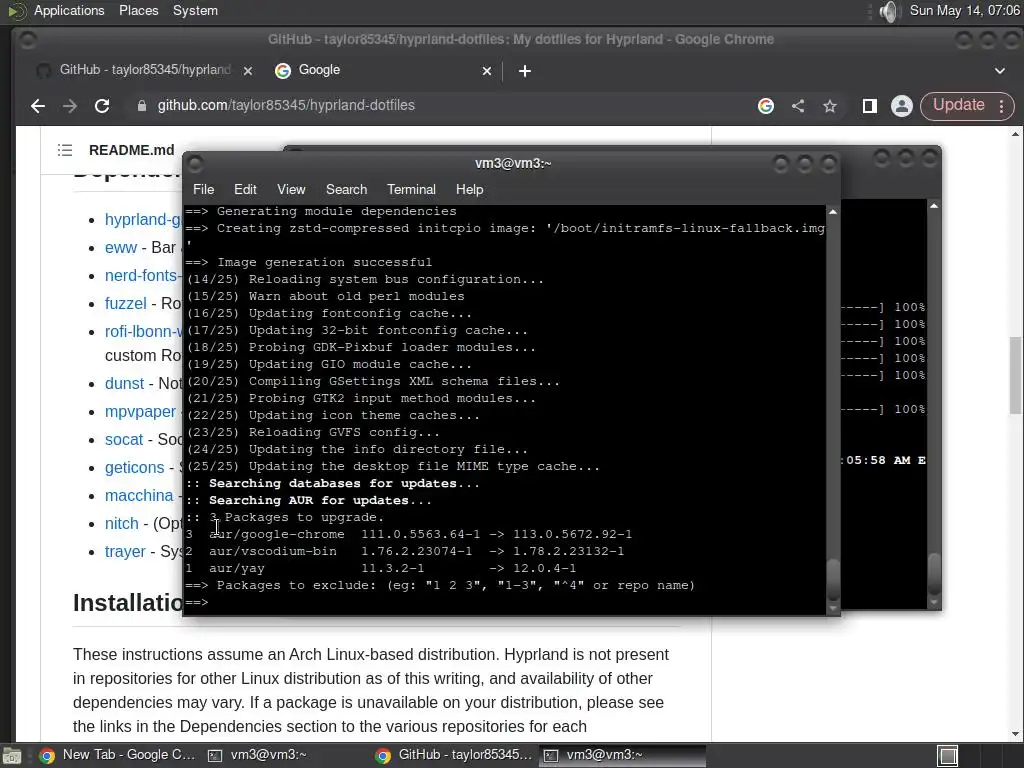Click the terminal scrollbar down arrow
This screenshot has width=1024, height=768.
[833, 608]
